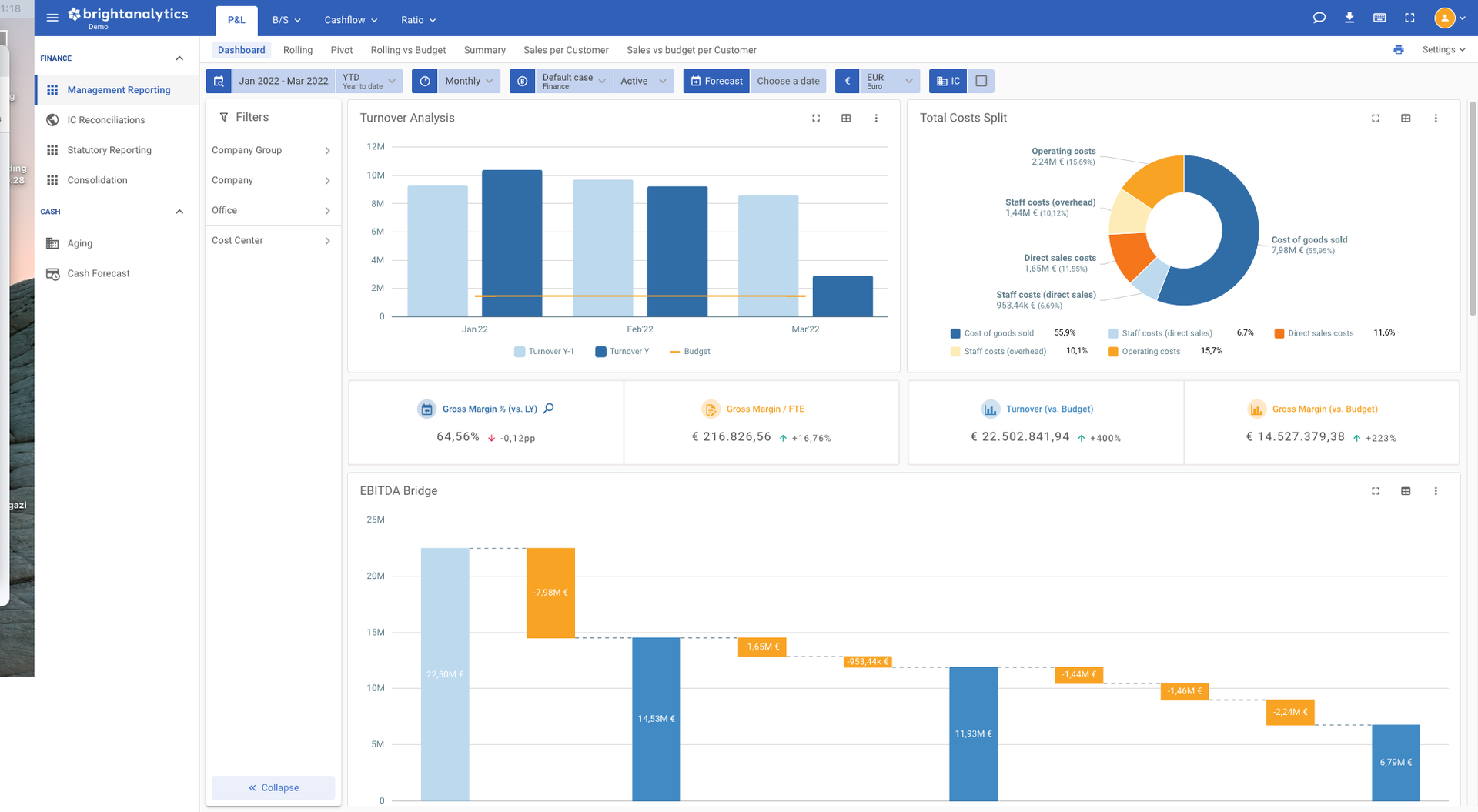Image resolution: width=1478 pixels, height=812 pixels.
Task: Open the hamburger menu icon
Action: (x=52, y=18)
